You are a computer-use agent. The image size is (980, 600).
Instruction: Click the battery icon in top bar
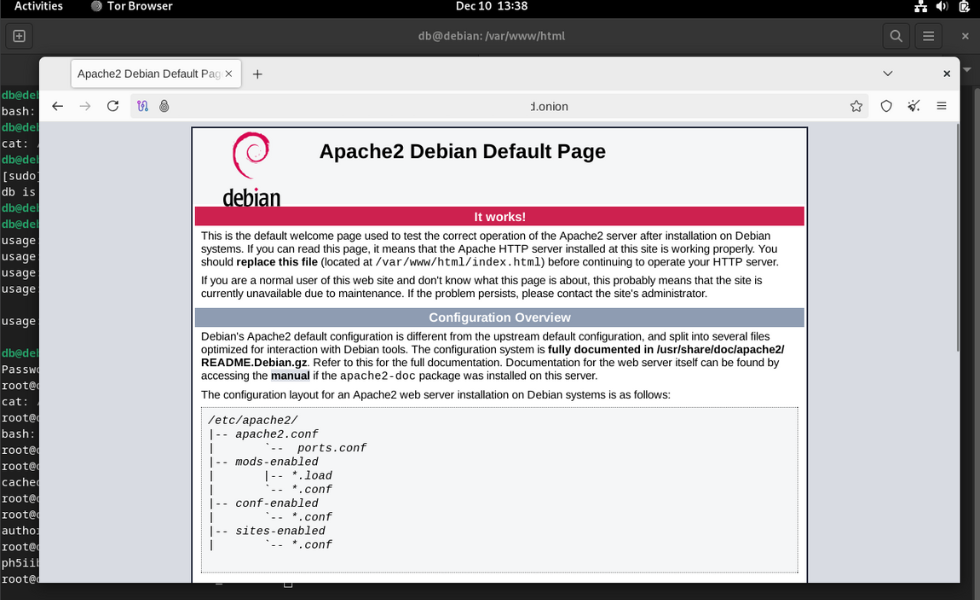tap(964, 6)
